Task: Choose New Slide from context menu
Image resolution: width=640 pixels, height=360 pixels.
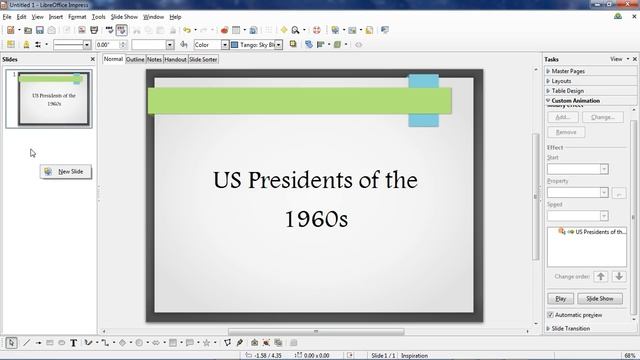Action: tap(66, 171)
